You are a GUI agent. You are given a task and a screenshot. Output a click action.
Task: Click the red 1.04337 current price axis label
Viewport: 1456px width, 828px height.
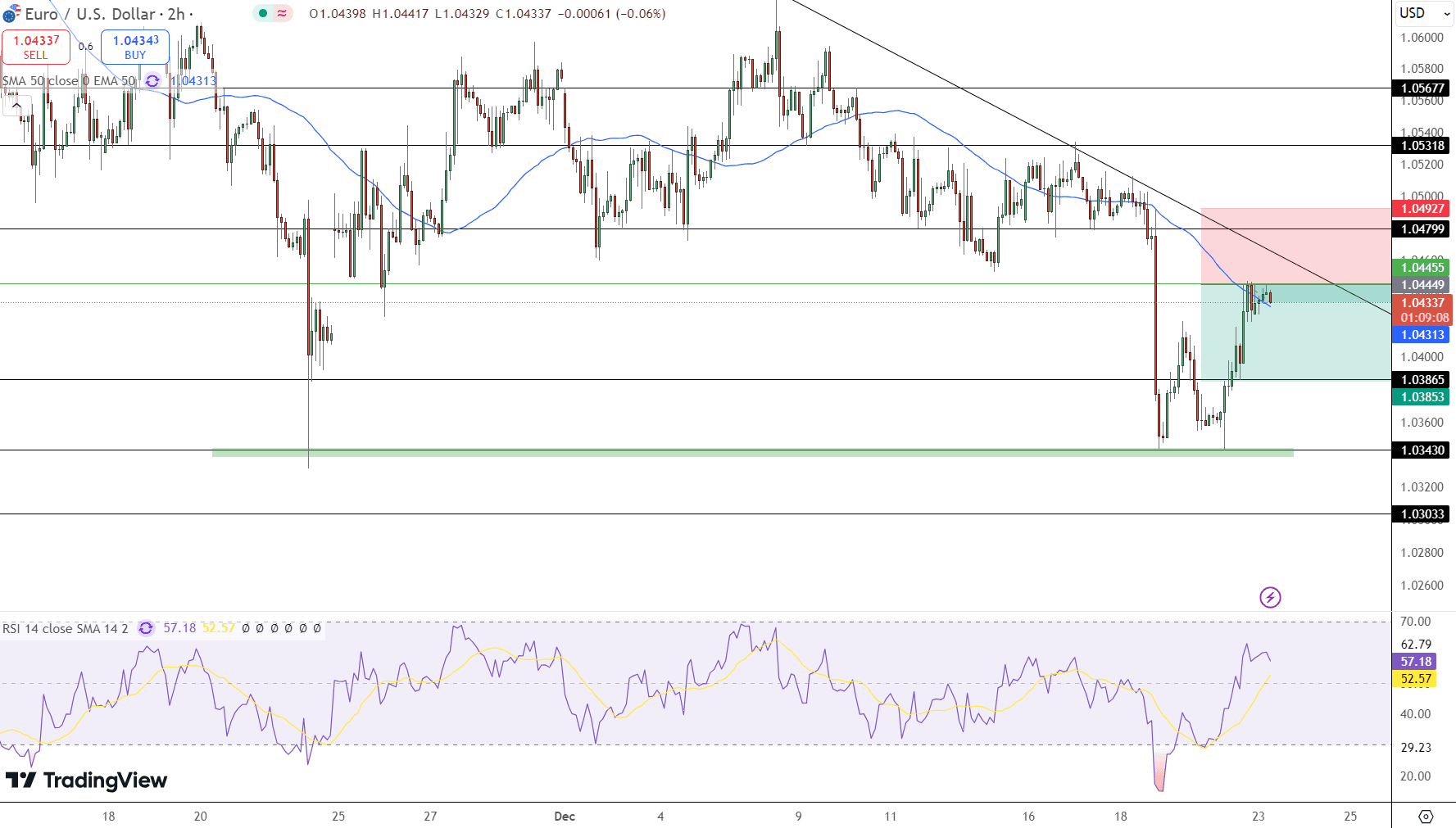tap(1422, 303)
